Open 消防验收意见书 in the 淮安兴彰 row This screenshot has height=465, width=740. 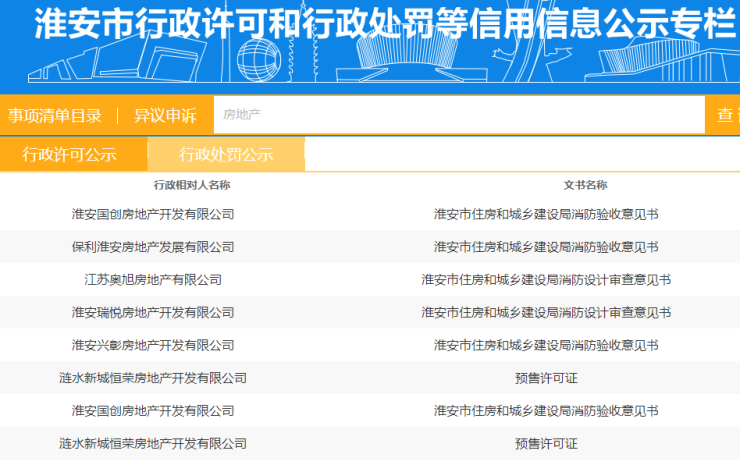546,345
